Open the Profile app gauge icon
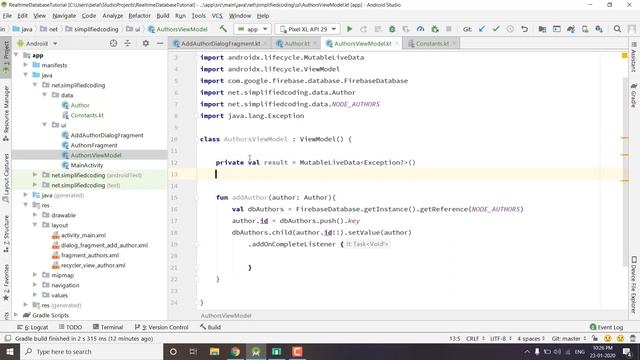 [x=420, y=29]
